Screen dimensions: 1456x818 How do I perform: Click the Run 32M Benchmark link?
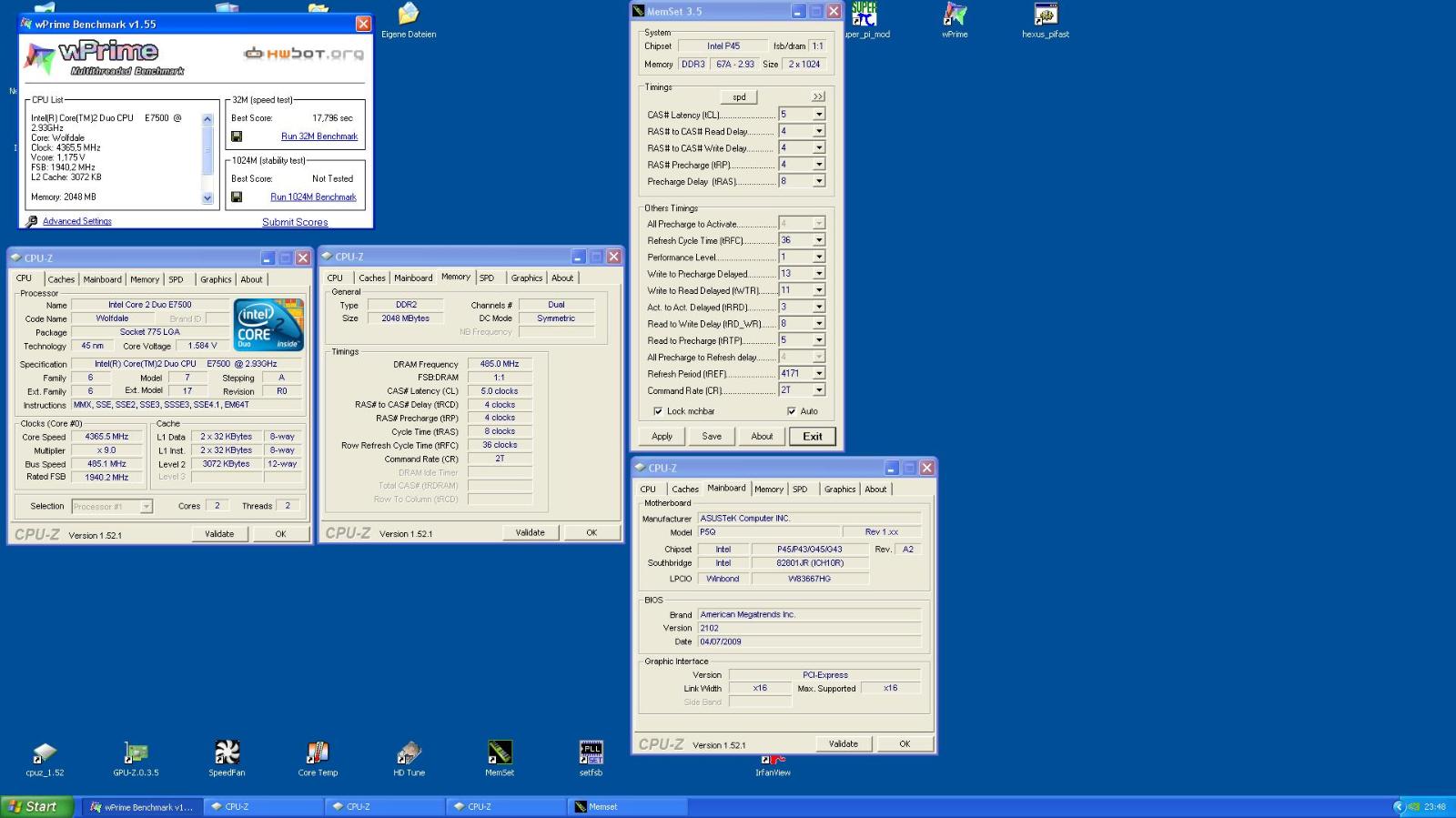pyautogui.click(x=319, y=136)
